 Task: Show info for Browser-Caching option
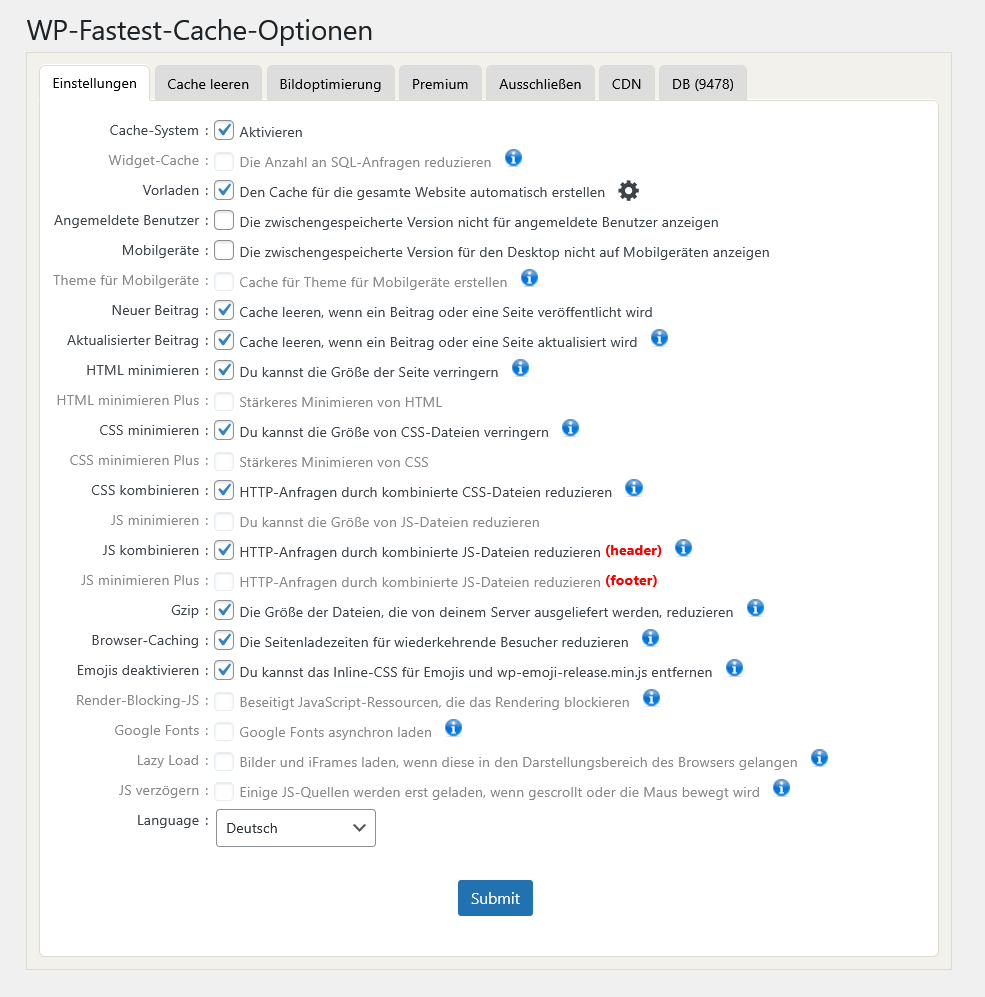650,638
